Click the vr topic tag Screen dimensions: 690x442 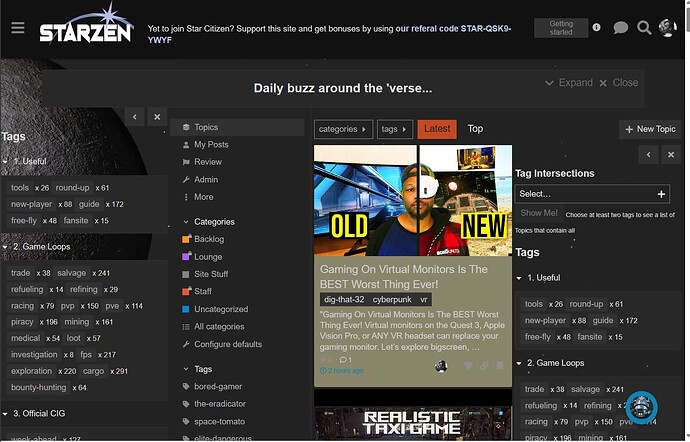[424, 300]
